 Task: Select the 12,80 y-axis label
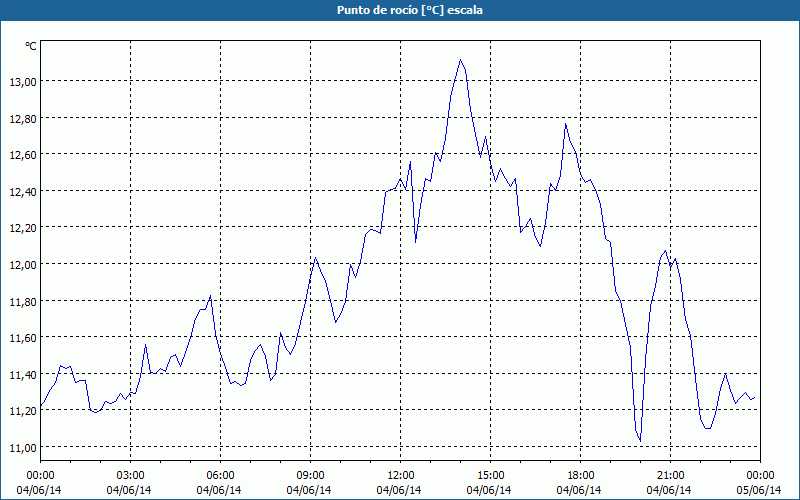coord(23,118)
